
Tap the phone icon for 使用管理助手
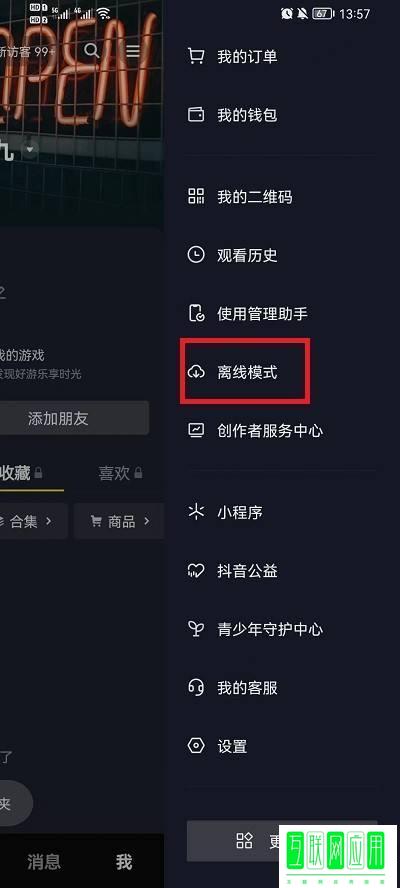pos(196,313)
